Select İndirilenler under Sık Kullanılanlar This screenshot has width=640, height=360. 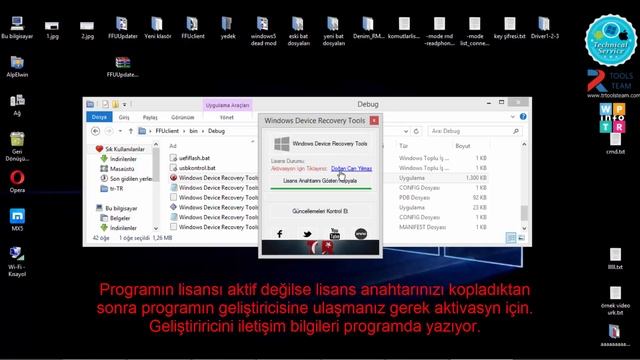pyautogui.click(x=123, y=159)
